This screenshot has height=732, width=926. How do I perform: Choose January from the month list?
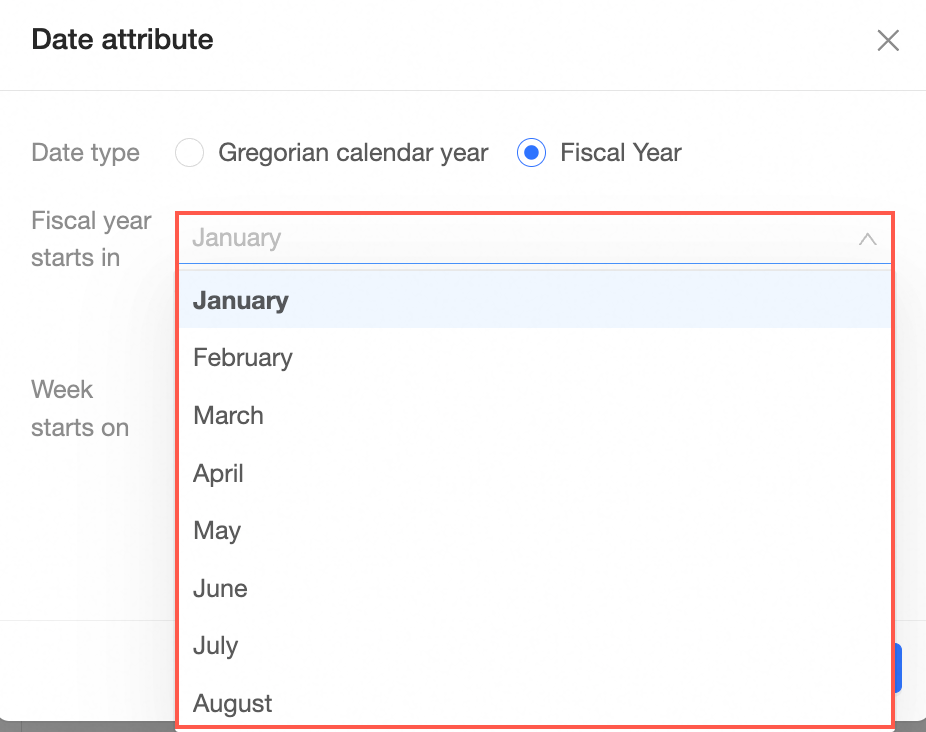click(x=241, y=300)
